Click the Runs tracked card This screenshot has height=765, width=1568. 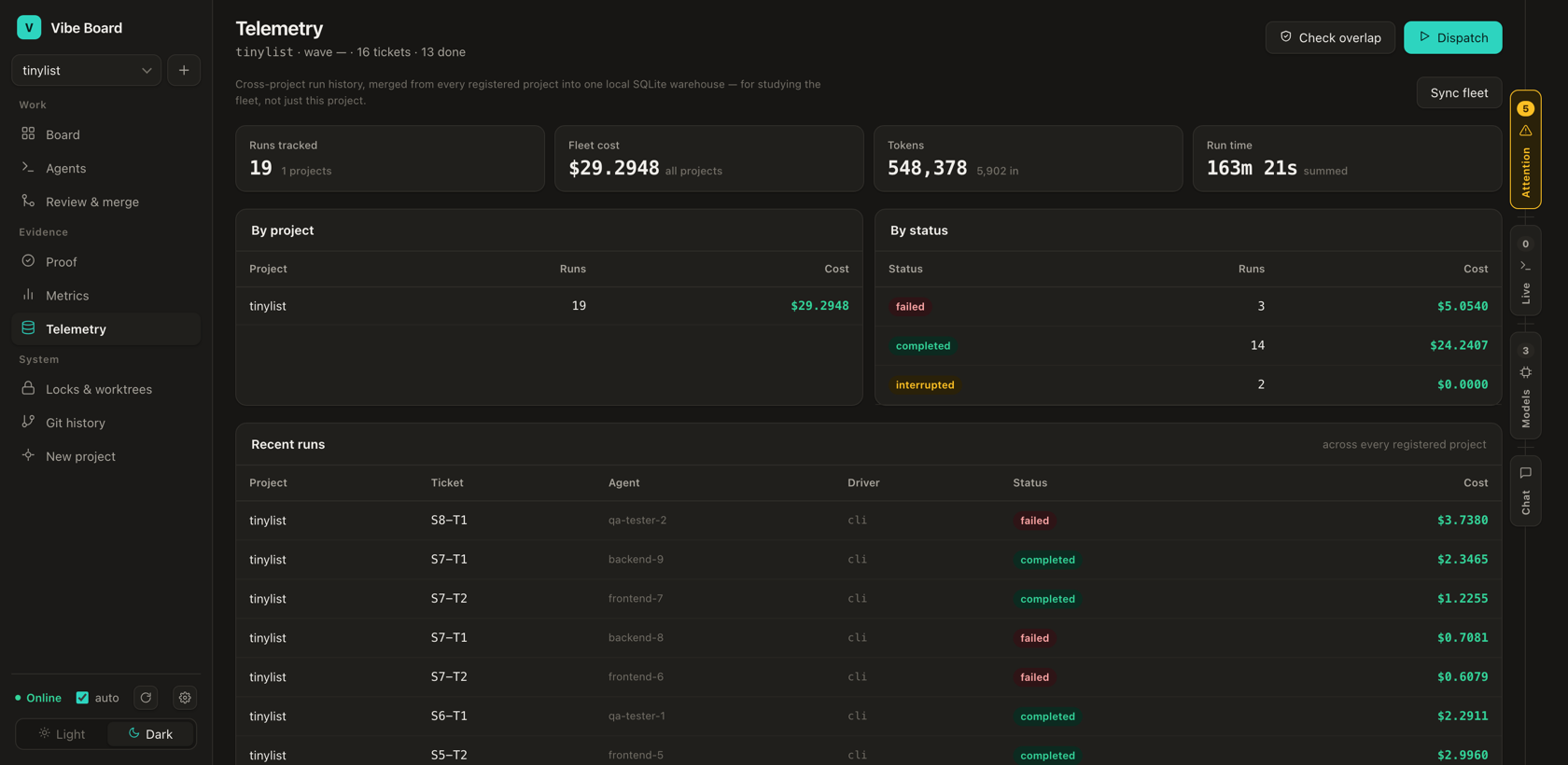click(x=390, y=159)
